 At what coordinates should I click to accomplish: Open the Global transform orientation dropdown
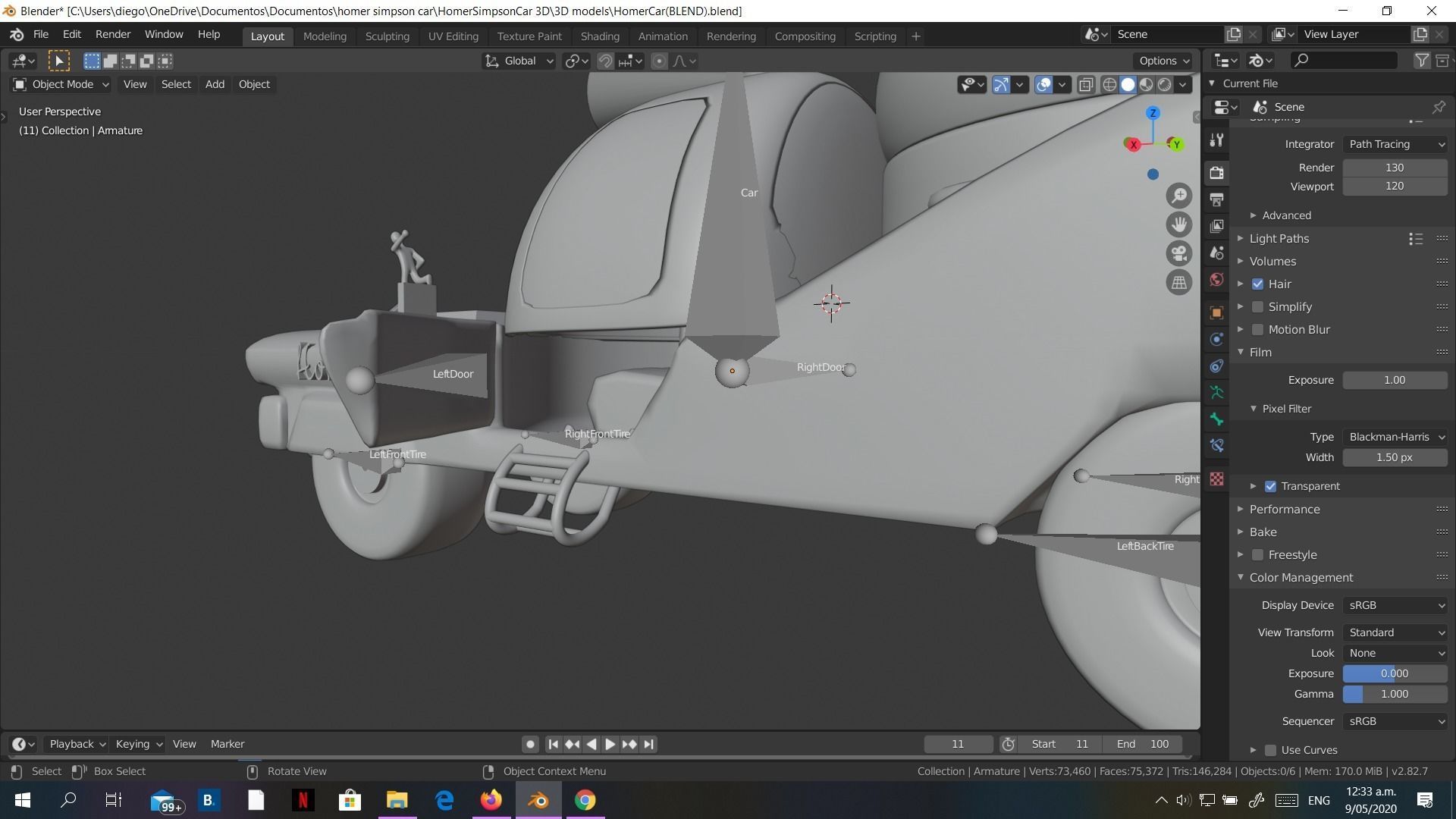[x=519, y=61]
